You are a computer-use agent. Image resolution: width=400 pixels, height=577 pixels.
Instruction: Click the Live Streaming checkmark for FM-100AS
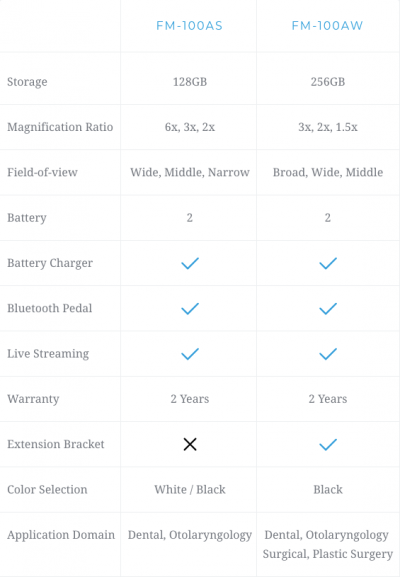coord(190,354)
